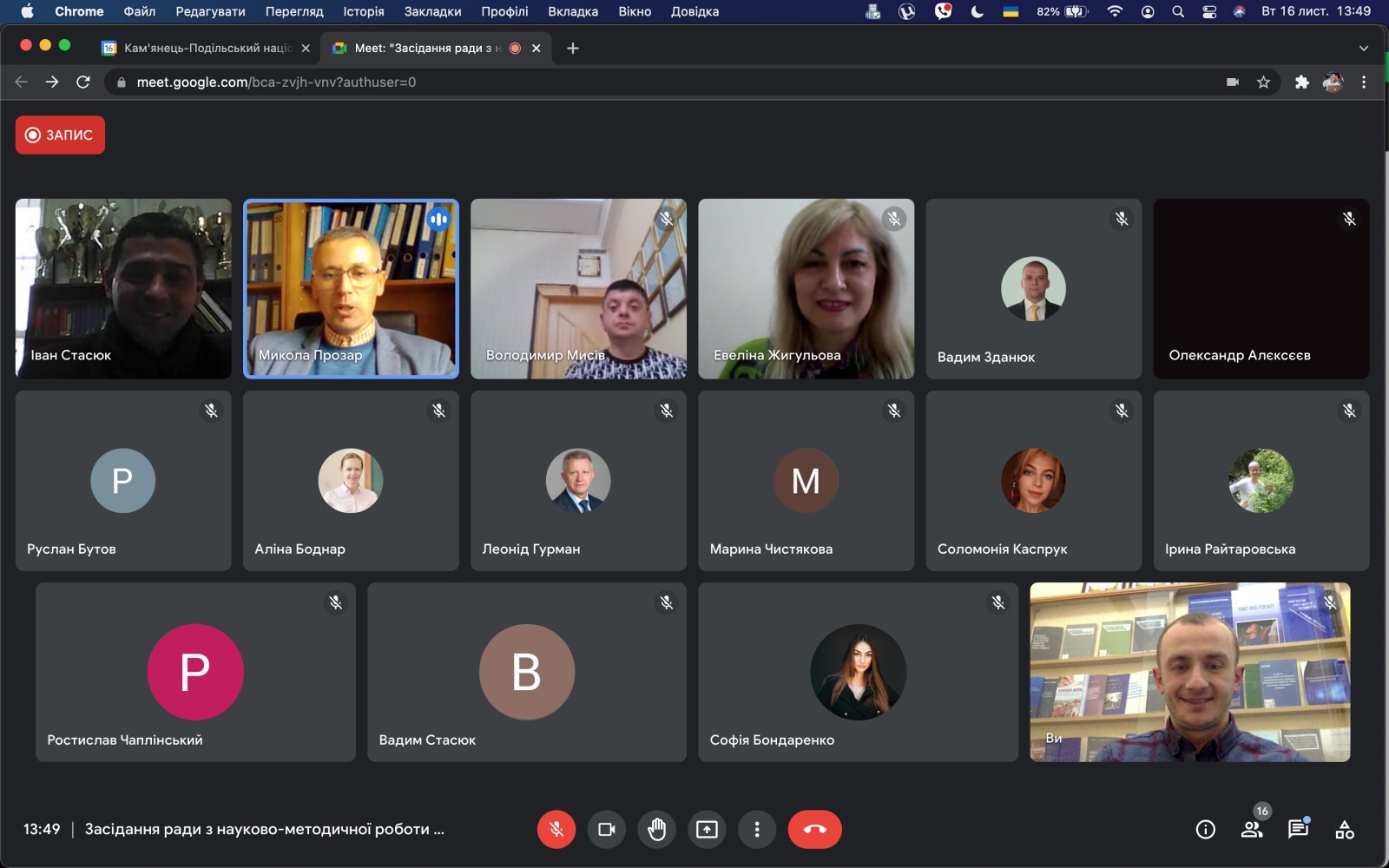Open more options three-dot menu

pos(757,830)
